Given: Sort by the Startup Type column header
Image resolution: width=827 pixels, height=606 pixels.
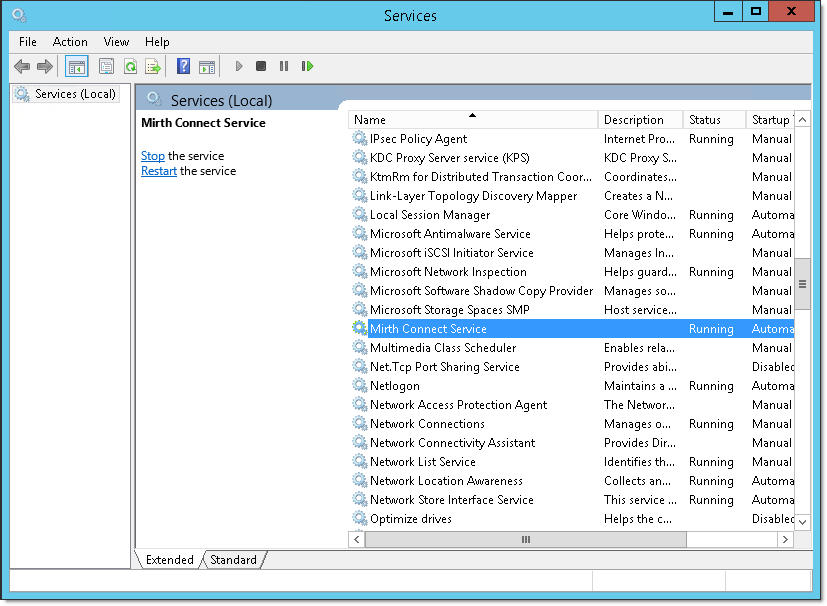Looking at the screenshot, I should (x=770, y=120).
